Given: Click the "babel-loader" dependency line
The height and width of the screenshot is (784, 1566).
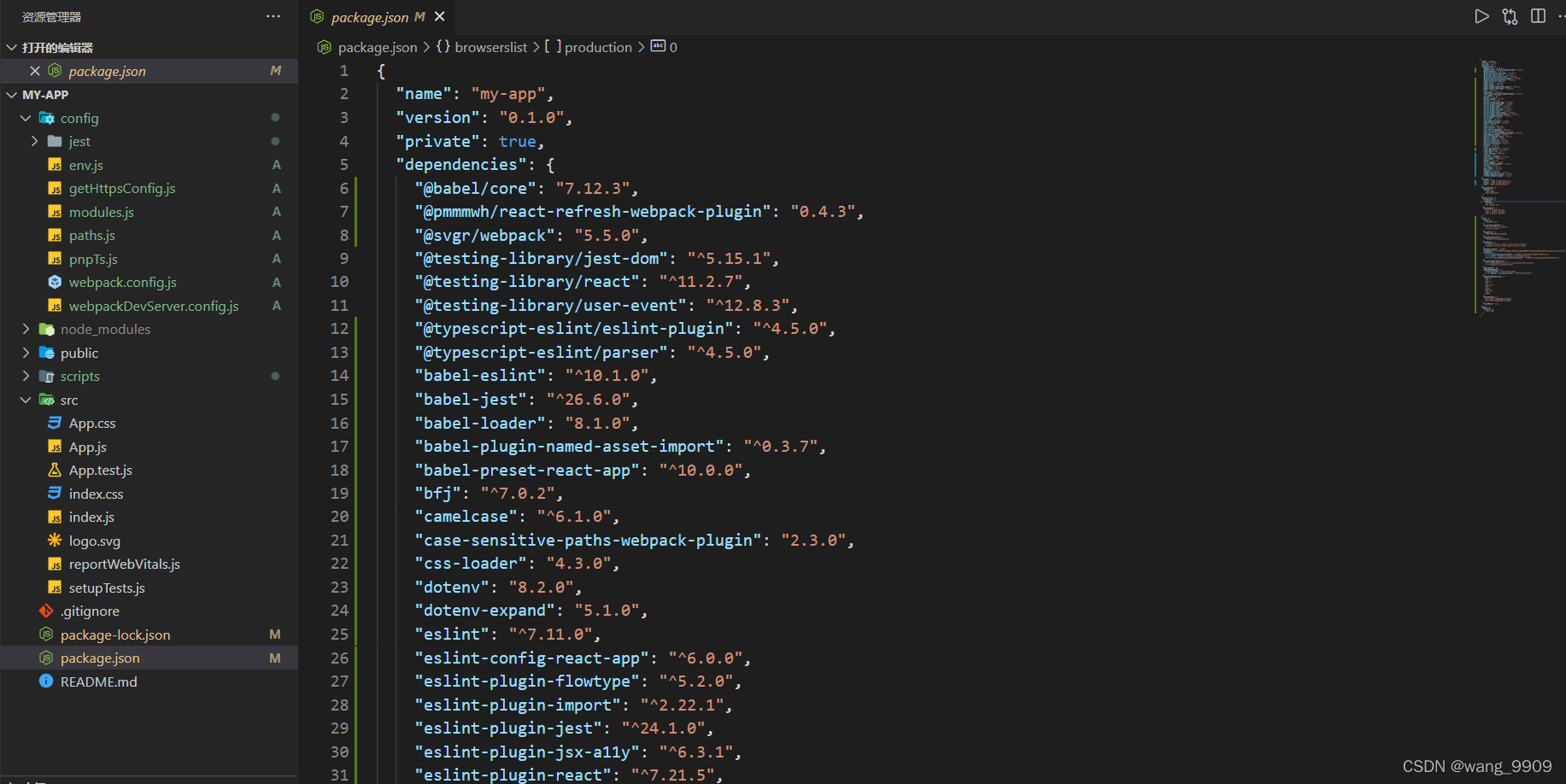Looking at the screenshot, I should point(526,423).
